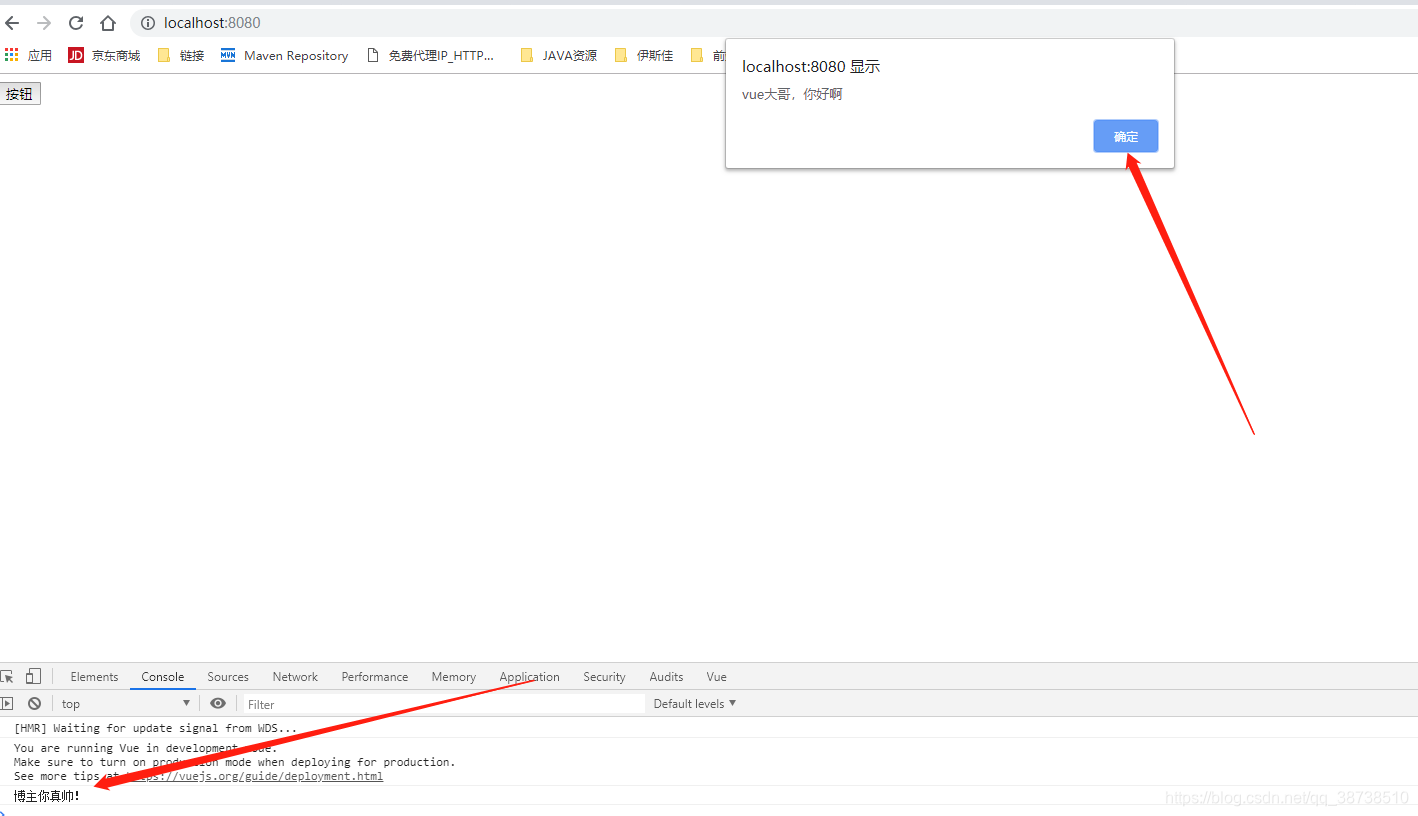The image size is (1418, 816).
Task: Switch to the Console tab
Action: tap(163, 677)
